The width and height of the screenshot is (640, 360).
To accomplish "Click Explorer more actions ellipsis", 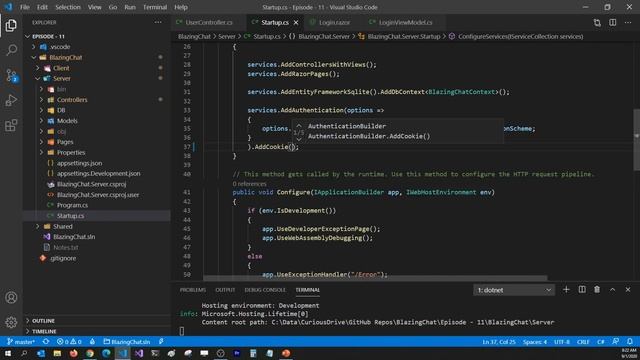I will point(158,22).
